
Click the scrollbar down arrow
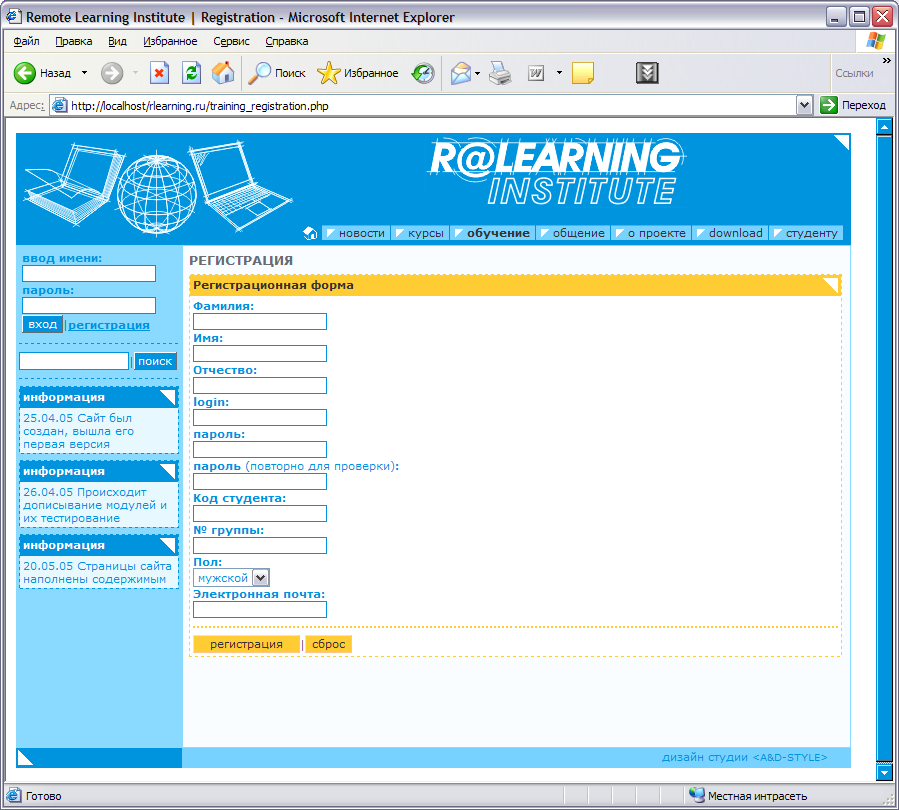(x=884, y=772)
